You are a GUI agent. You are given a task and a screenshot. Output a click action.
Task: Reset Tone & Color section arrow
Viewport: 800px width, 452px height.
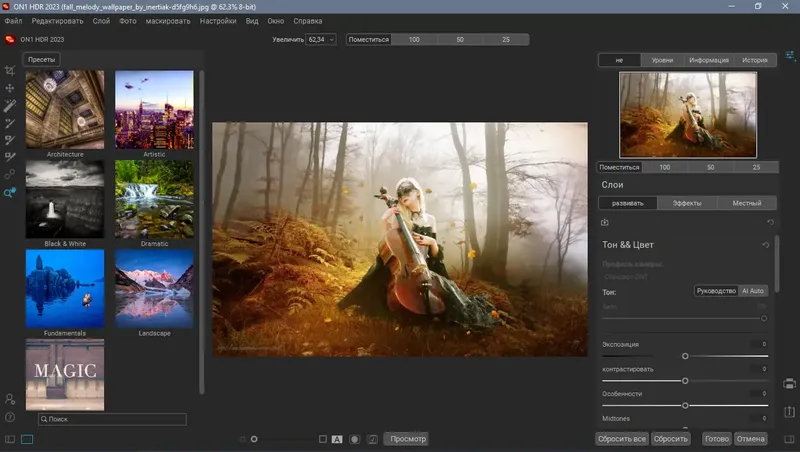(x=766, y=245)
